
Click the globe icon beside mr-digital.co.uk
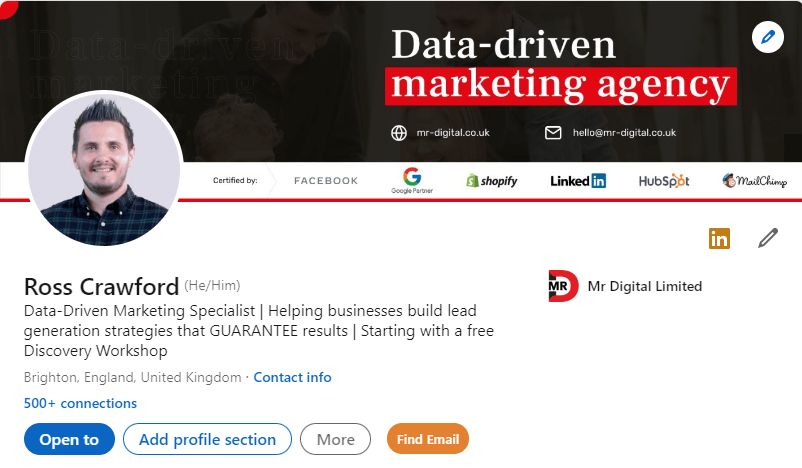[x=399, y=133]
